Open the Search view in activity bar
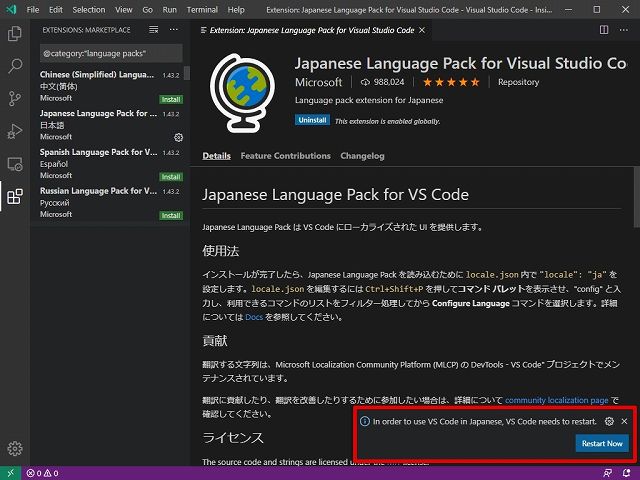The height and width of the screenshot is (480, 640). point(15,66)
